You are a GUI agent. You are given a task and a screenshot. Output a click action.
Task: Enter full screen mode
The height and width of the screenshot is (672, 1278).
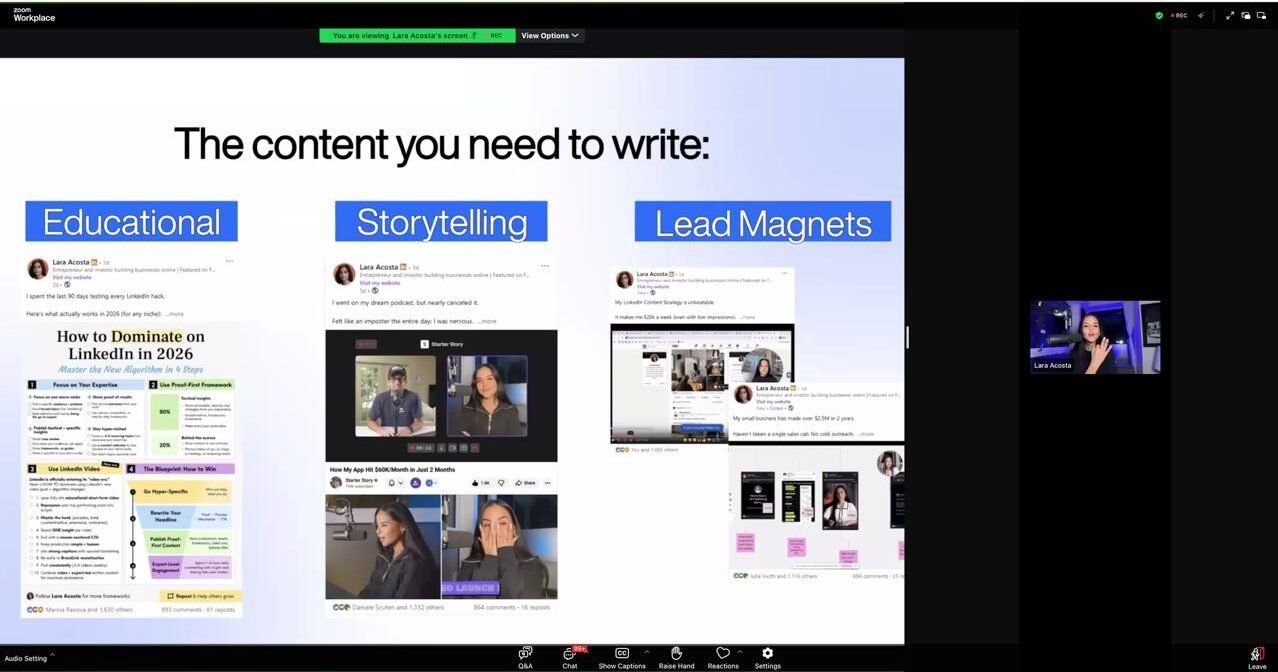click(1230, 15)
